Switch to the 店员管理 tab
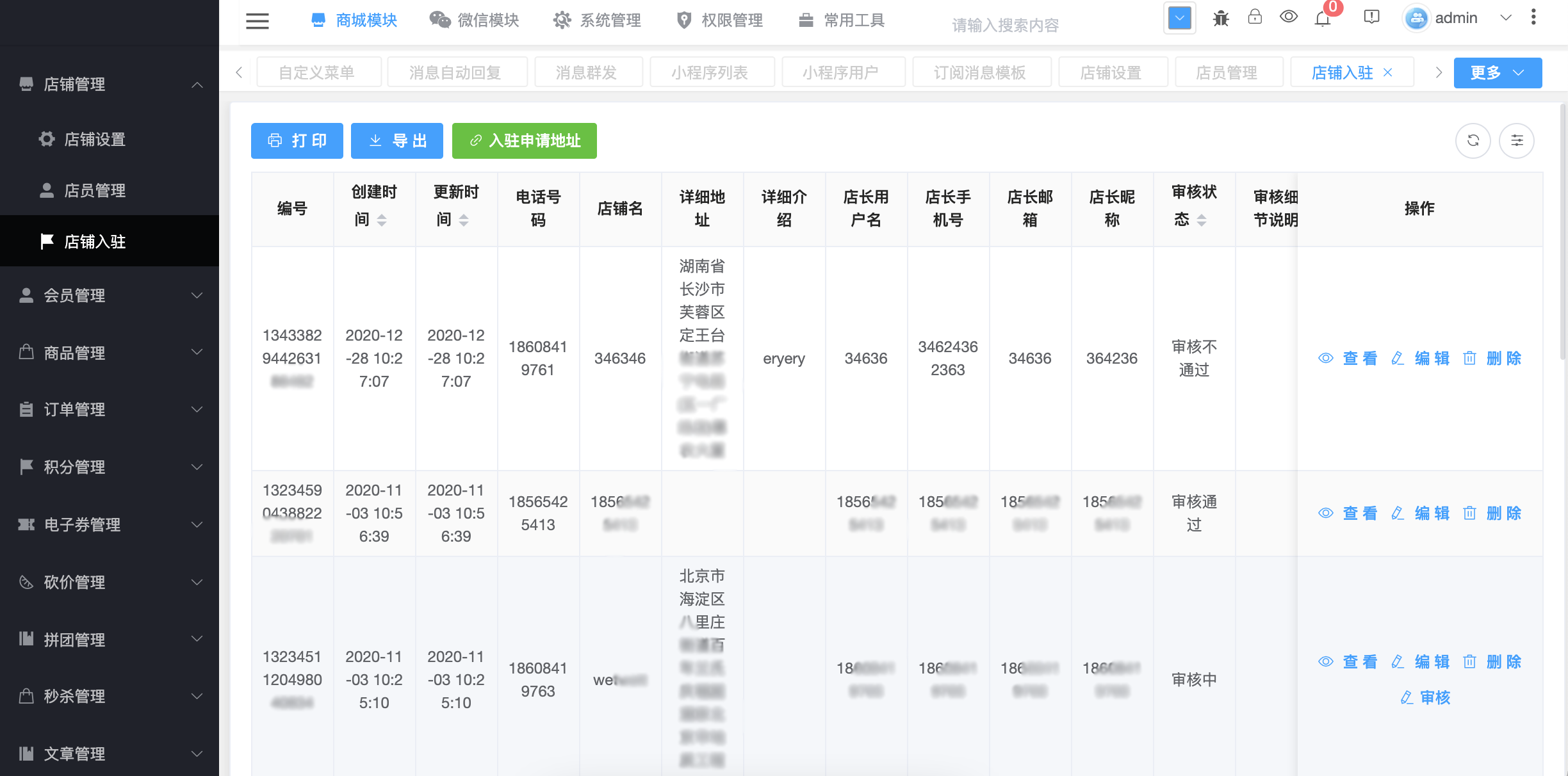Screen dimensions: 1568x776 click(1229, 72)
